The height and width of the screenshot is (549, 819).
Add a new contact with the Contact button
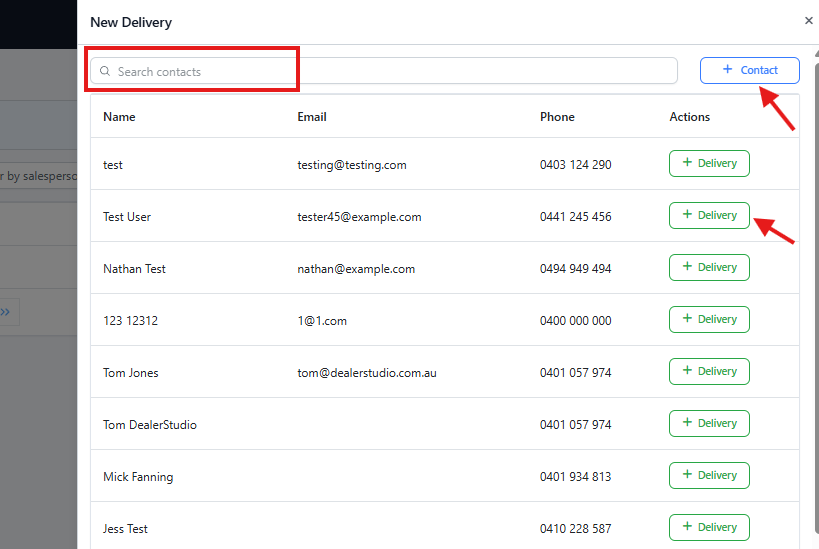pyautogui.click(x=749, y=70)
